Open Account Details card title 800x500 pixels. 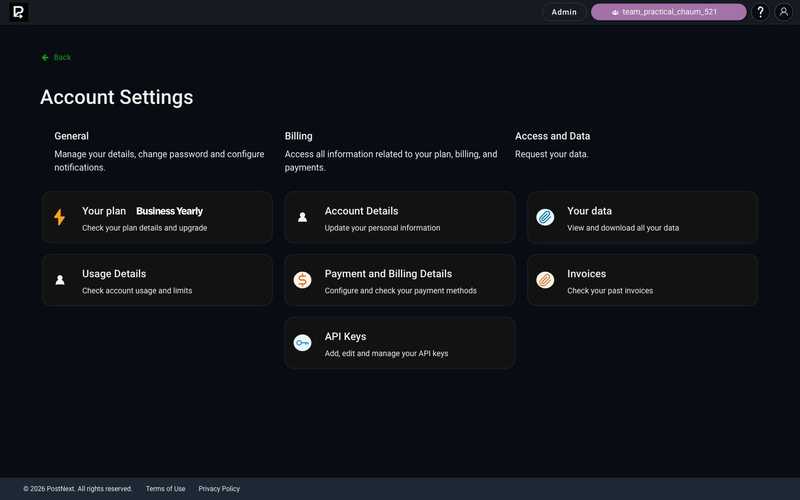pyautogui.click(x=361, y=211)
